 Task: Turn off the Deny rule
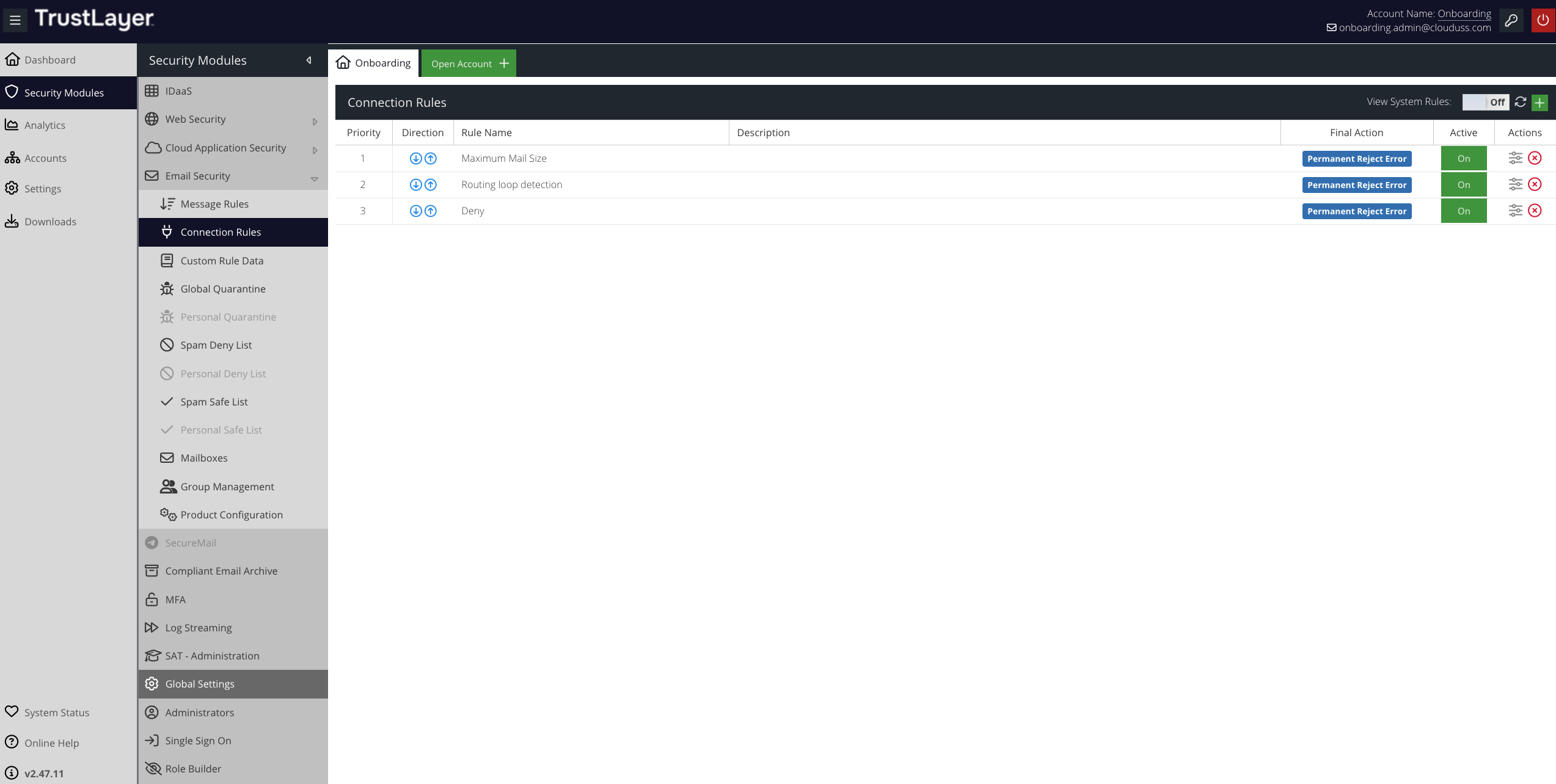click(1463, 211)
